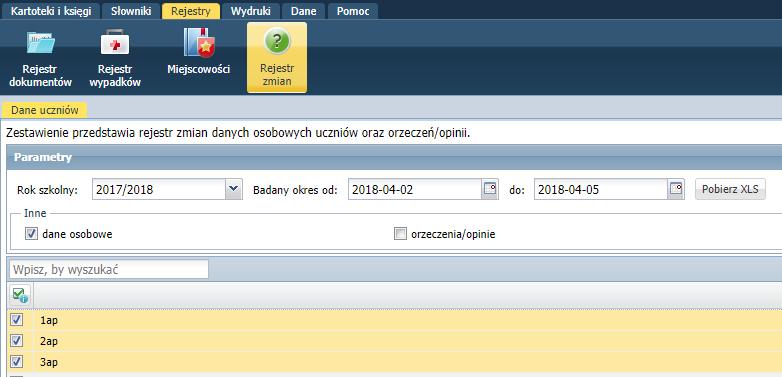The image size is (782, 377).
Task: Select the 1ap row text
Action: pos(49,320)
